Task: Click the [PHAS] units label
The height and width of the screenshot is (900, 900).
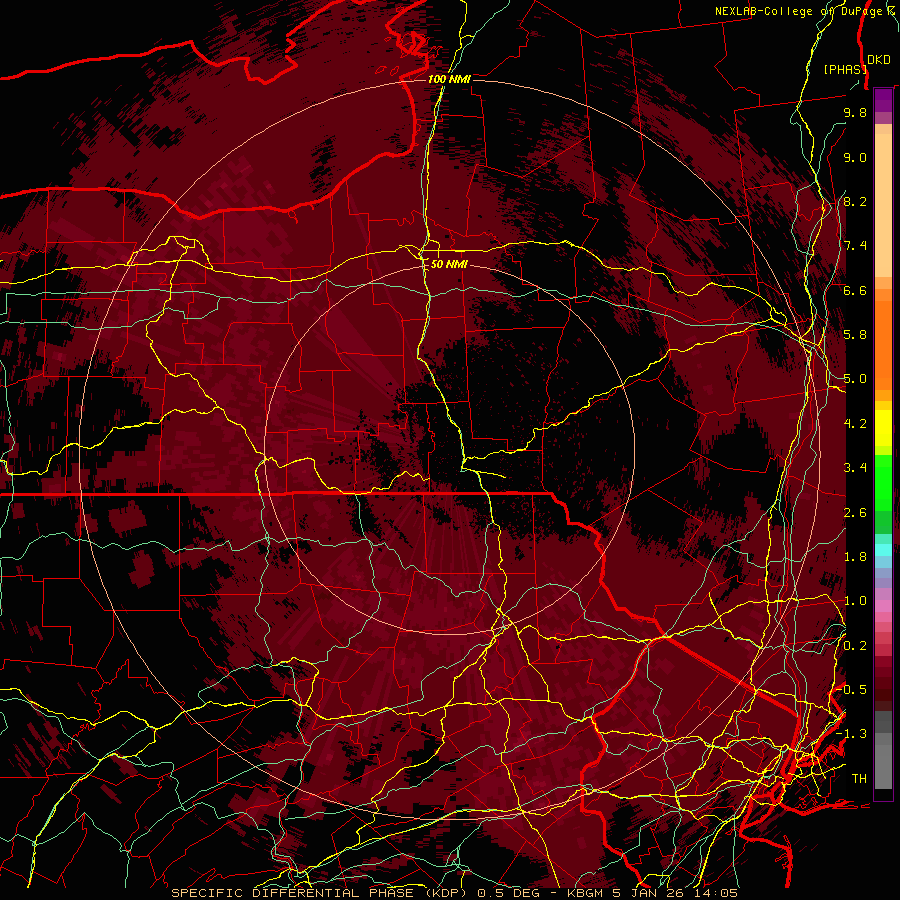Action: tap(844, 69)
